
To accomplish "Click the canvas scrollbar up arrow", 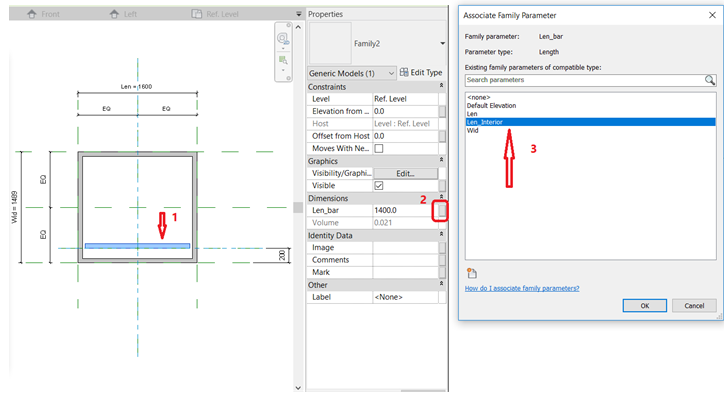I will coord(298,27).
